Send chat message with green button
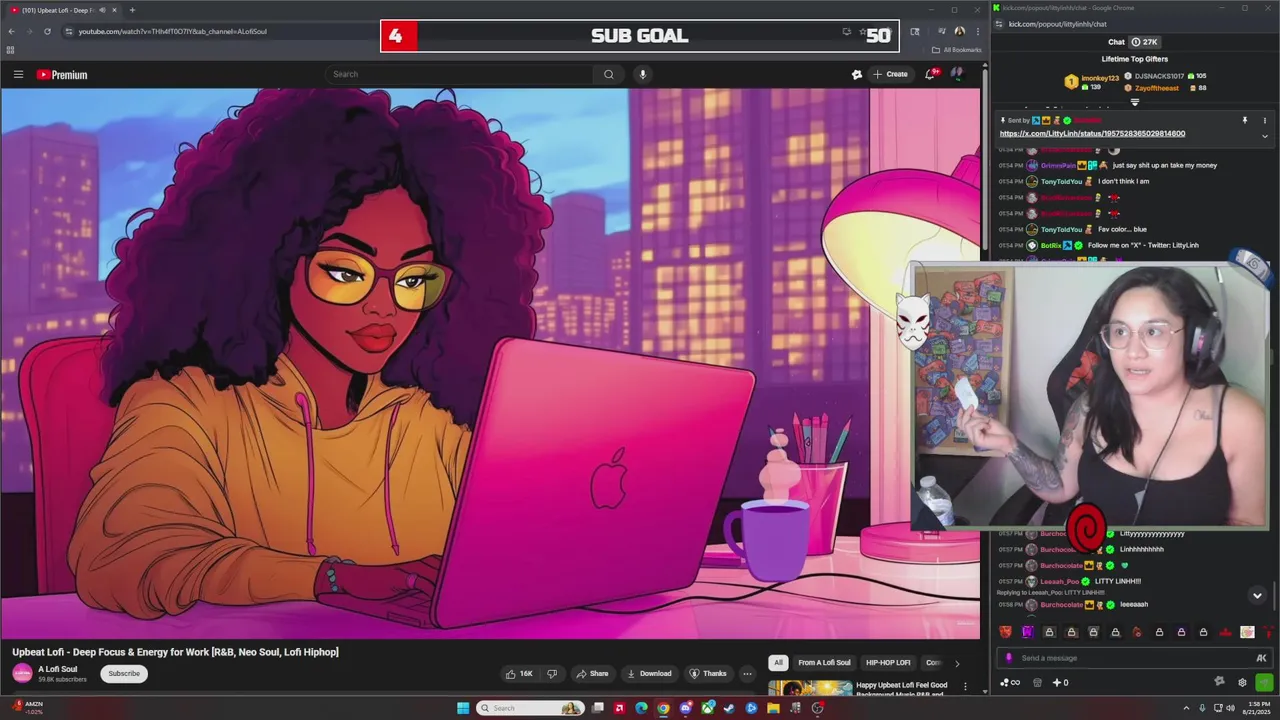The height and width of the screenshot is (720, 1280). tap(1264, 682)
